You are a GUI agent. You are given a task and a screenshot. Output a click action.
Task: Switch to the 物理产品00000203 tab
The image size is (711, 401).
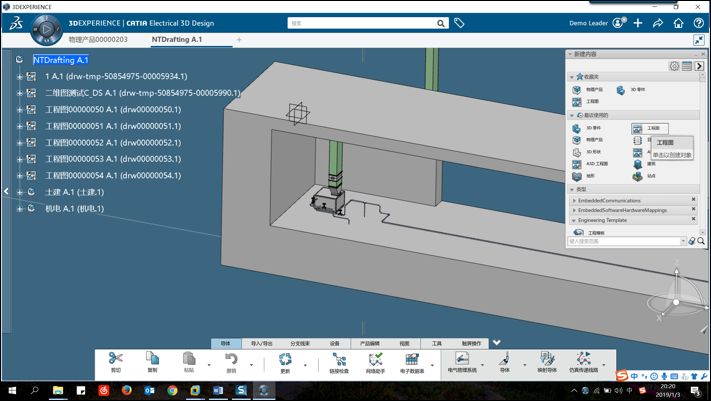point(98,39)
